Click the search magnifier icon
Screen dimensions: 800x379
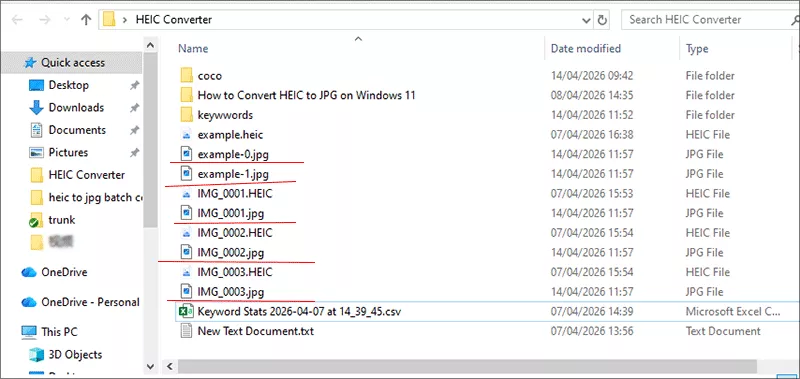click(794, 20)
